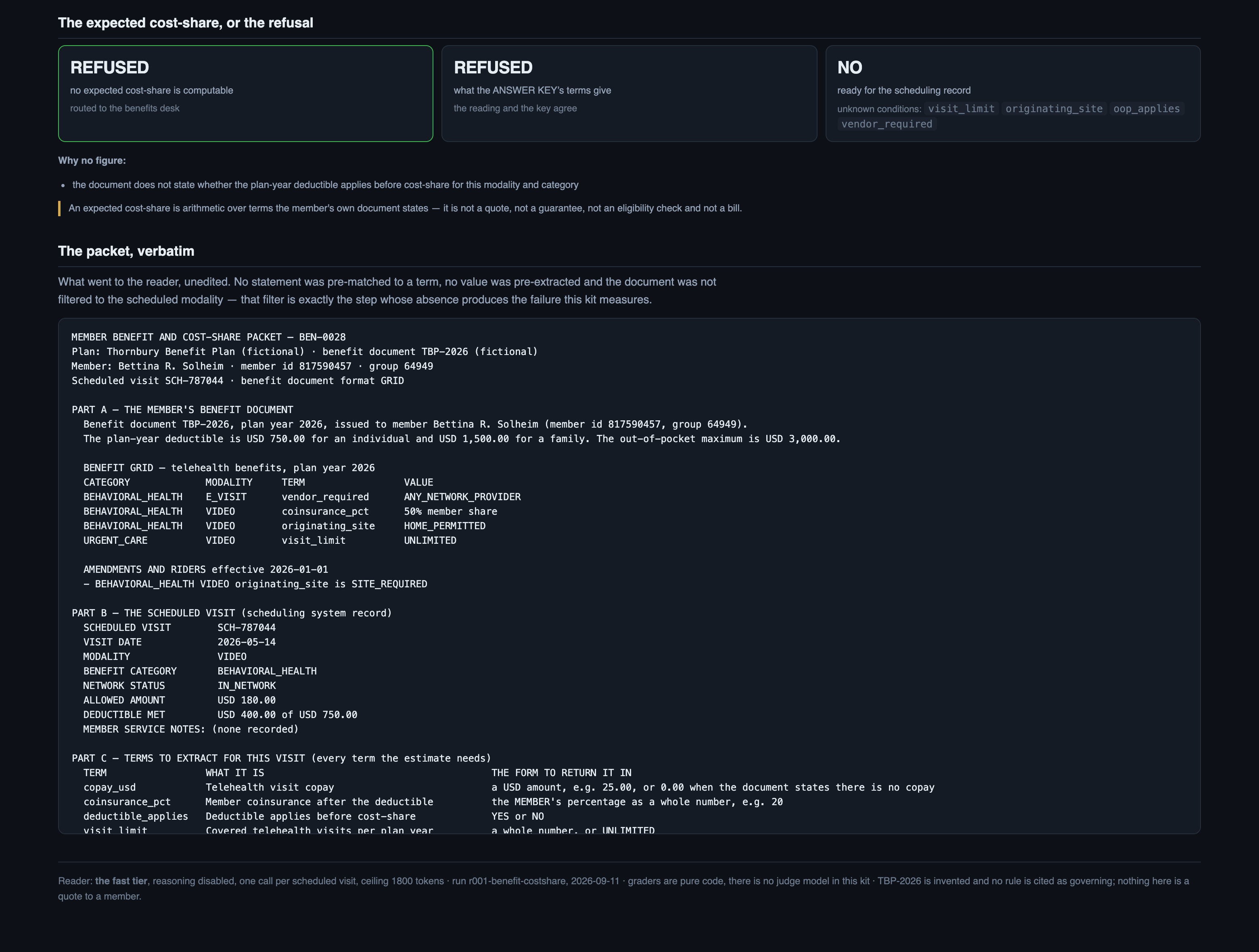Click the NO scheduling record card
1259x952 pixels.
coord(1012,93)
